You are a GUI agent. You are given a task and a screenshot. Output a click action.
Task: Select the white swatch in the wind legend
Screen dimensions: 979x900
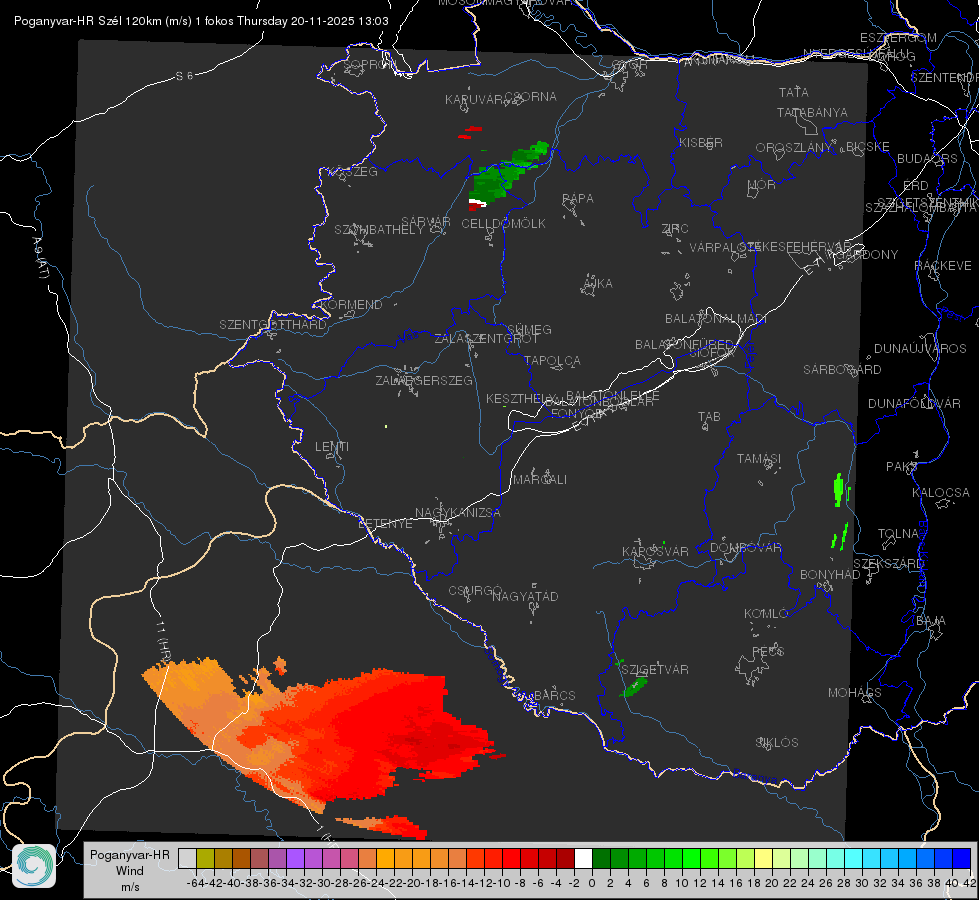click(x=583, y=859)
